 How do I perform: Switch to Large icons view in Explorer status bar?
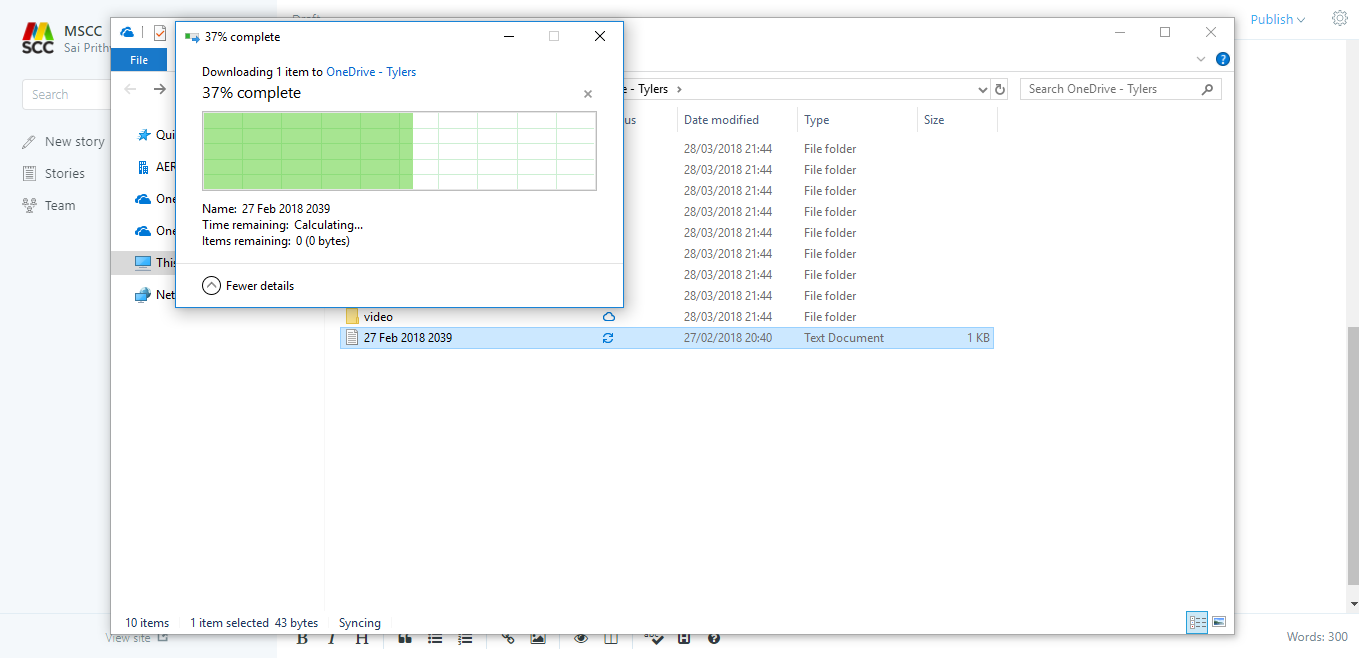click(x=1219, y=622)
